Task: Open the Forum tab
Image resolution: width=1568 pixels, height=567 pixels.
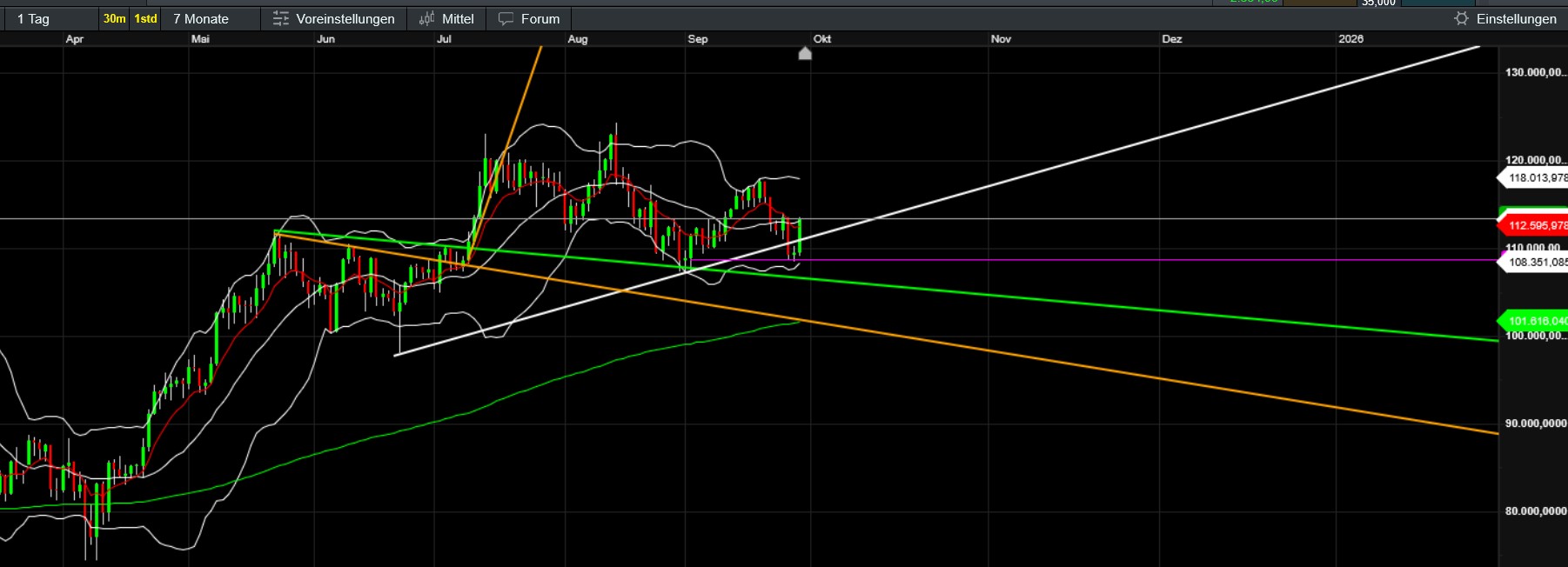Action: pyautogui.click(x=529, y=18)
